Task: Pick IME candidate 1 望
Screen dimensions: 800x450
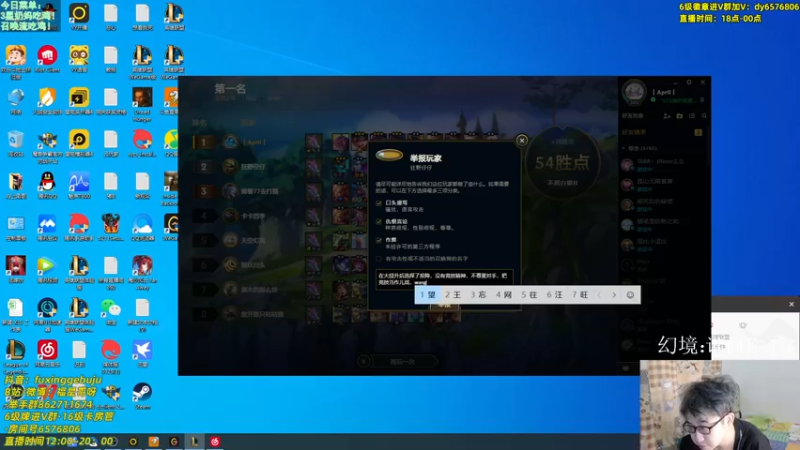Action: 428,295
